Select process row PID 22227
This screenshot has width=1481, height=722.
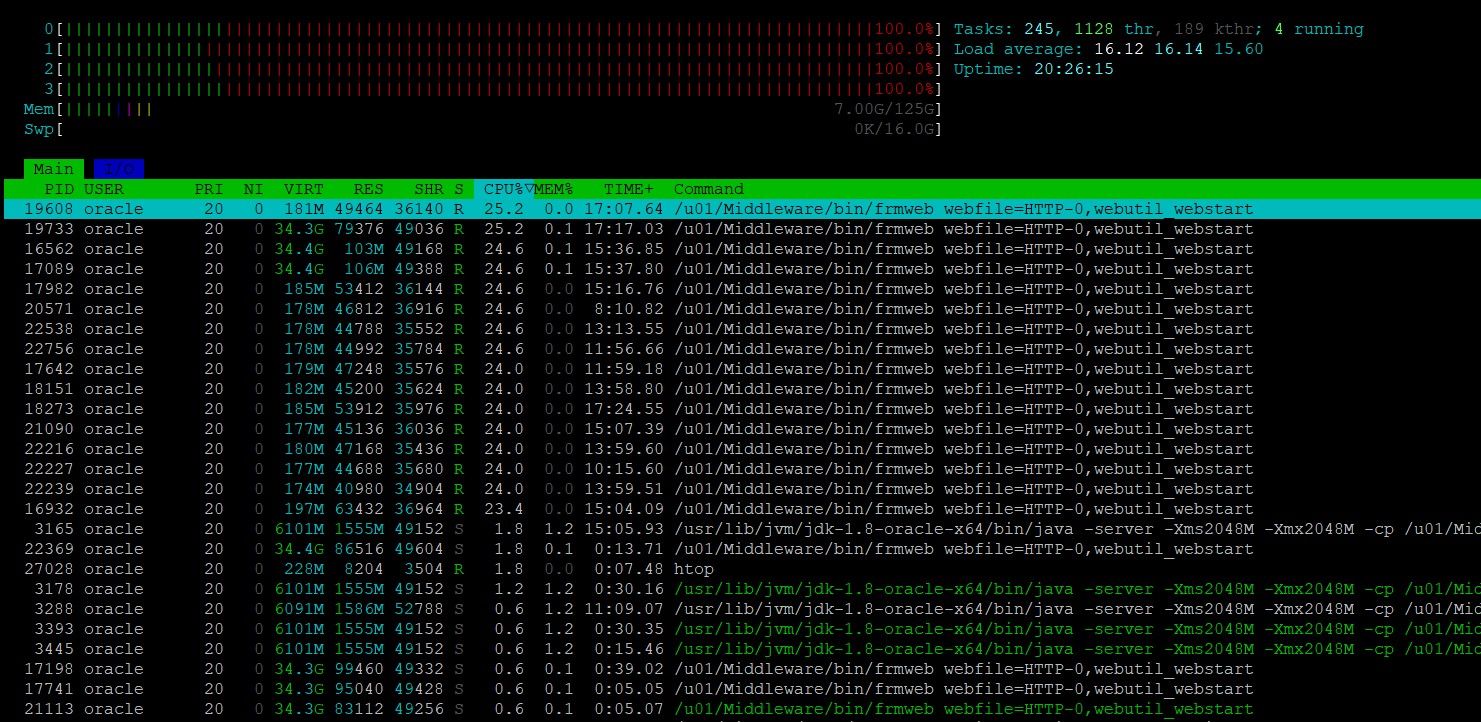[740, 469]
